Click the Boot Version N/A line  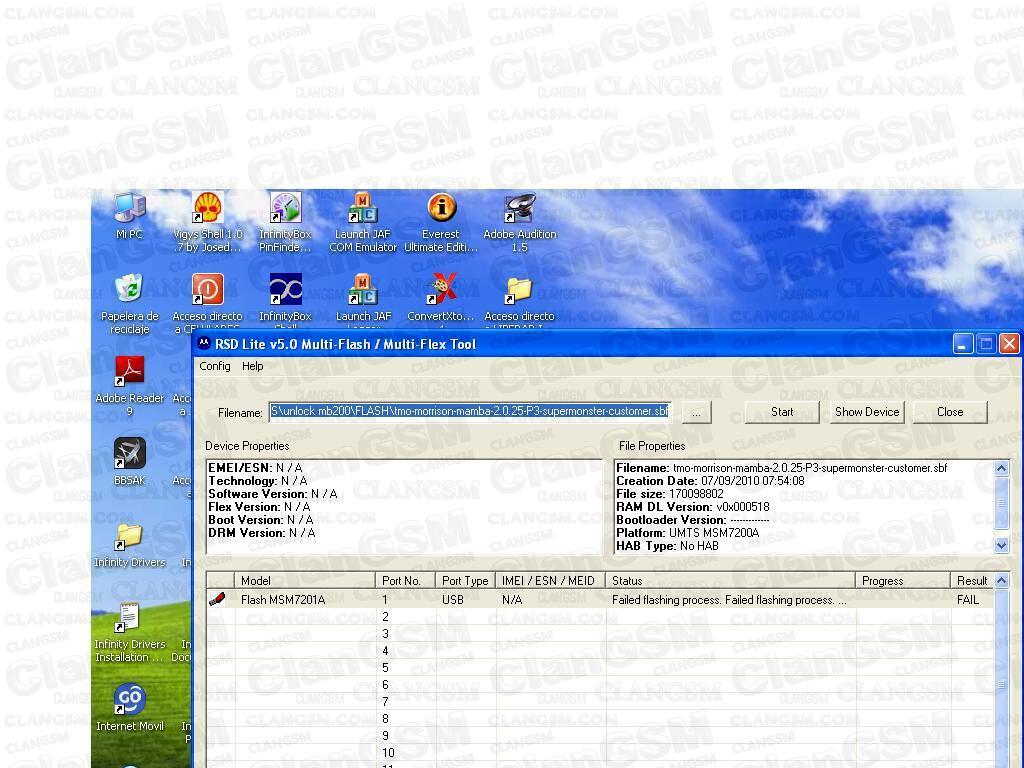click(x=261, y=520)
